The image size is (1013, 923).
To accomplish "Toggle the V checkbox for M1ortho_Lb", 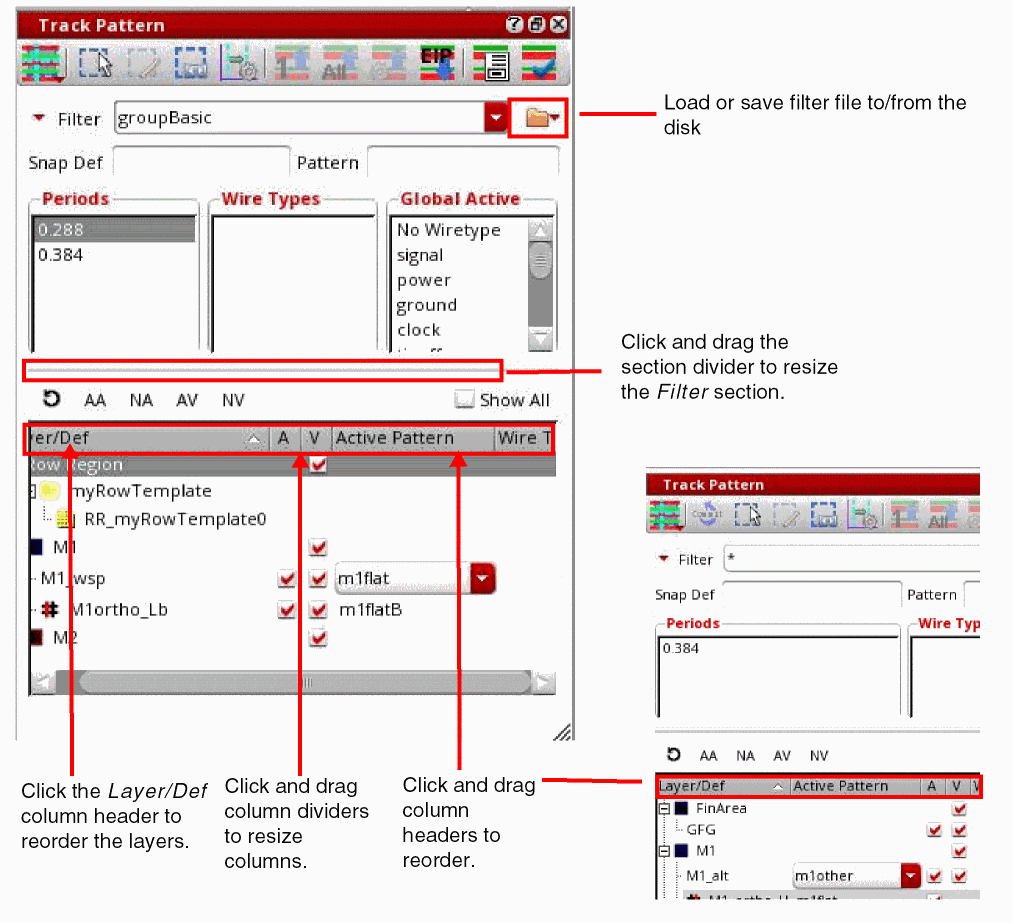I will pyautogui.click(x=318, y=609).
